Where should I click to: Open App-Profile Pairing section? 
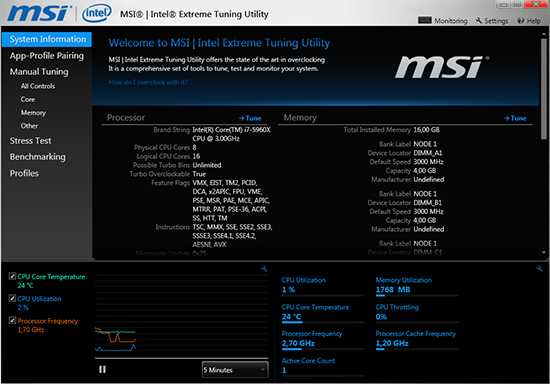click(x=47, y=56)
